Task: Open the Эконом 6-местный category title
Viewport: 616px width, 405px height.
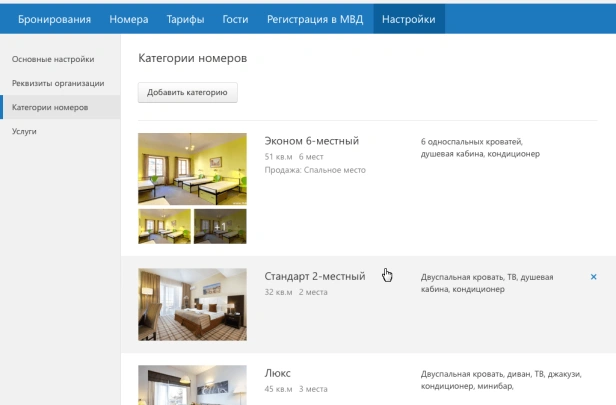Action: pyautogui.click(x=311, y=141)
